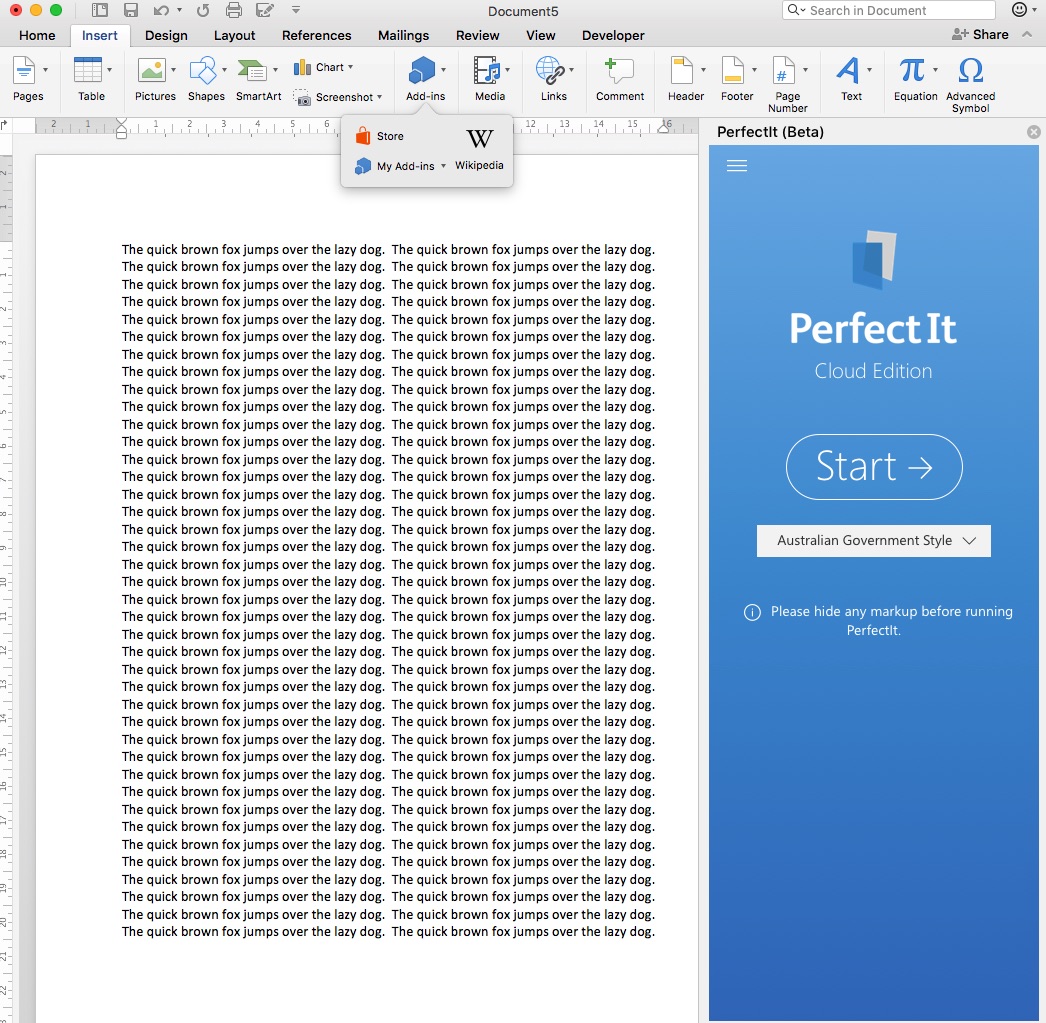Open the Australian Government Style dropdown
The height and width of the screenshot is (1023, 1046).
873,541
